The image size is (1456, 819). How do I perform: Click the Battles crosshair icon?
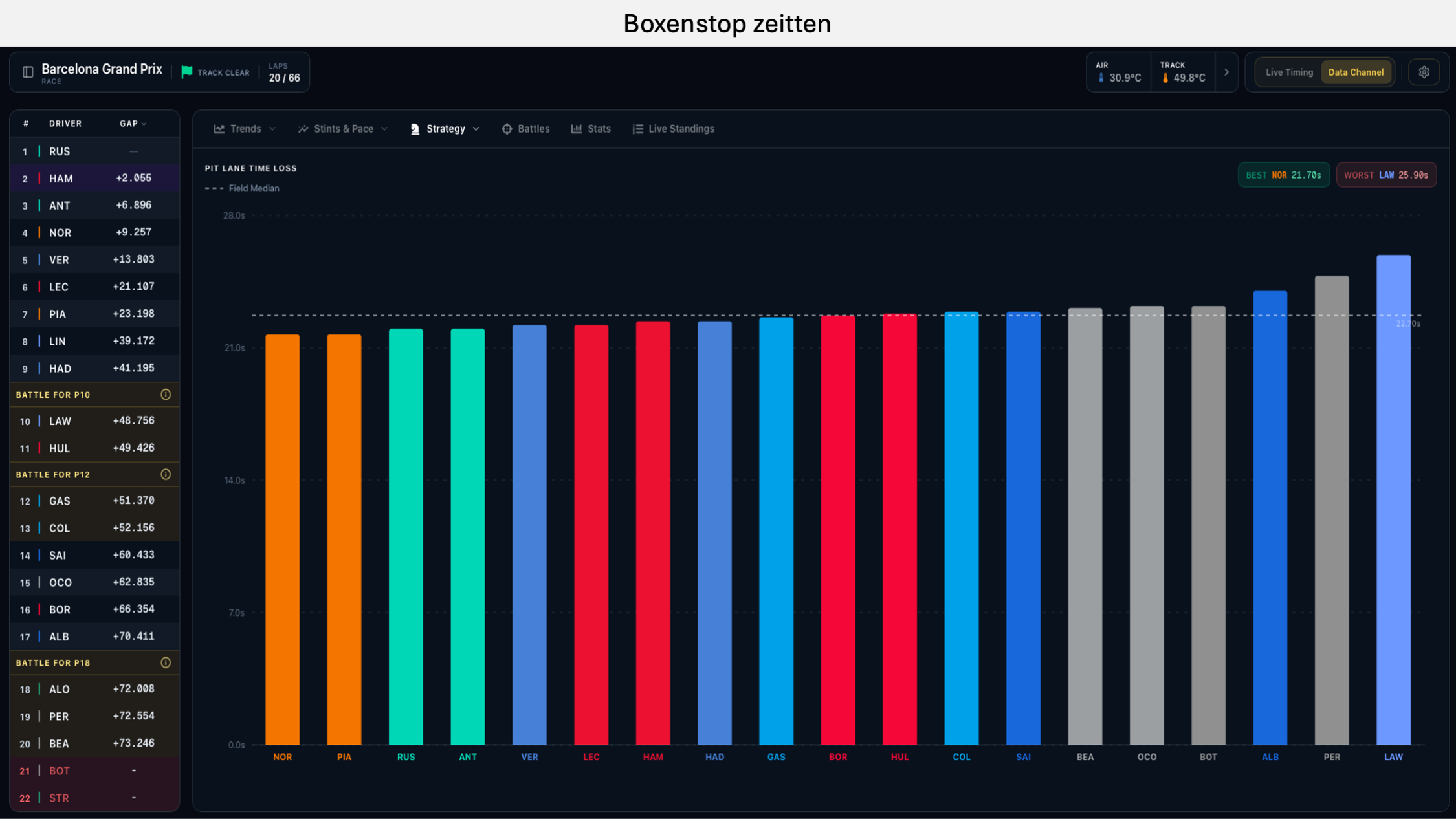[507, 129]
